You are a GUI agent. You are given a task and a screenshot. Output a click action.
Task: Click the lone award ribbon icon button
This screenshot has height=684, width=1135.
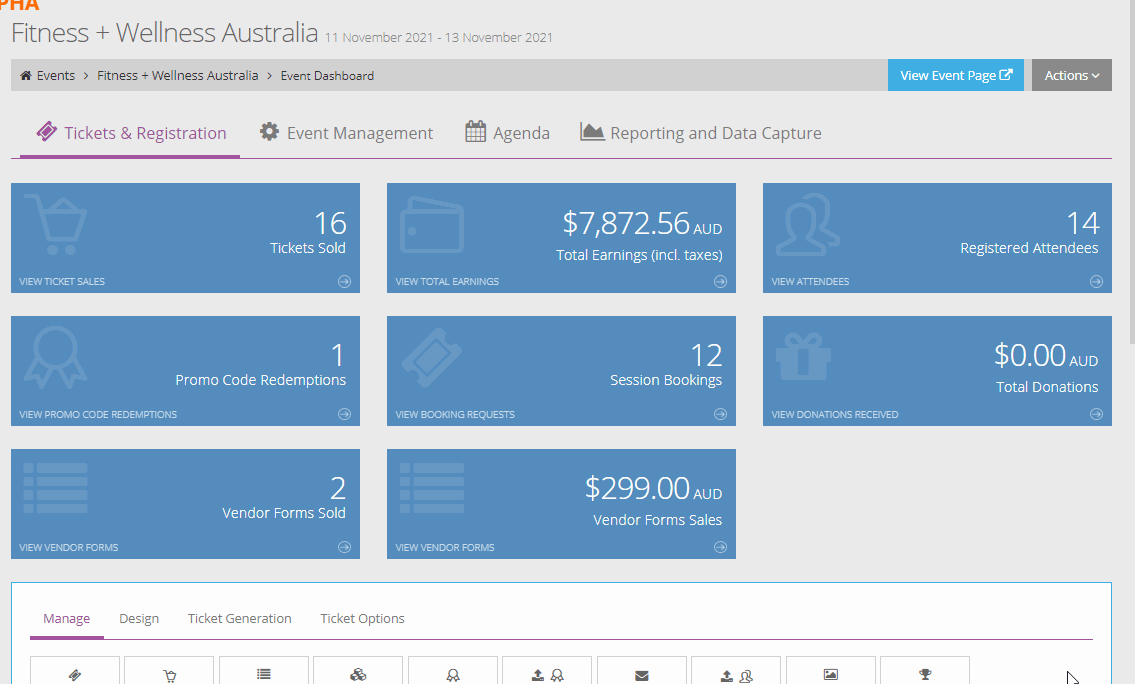[x=452, y=671]
